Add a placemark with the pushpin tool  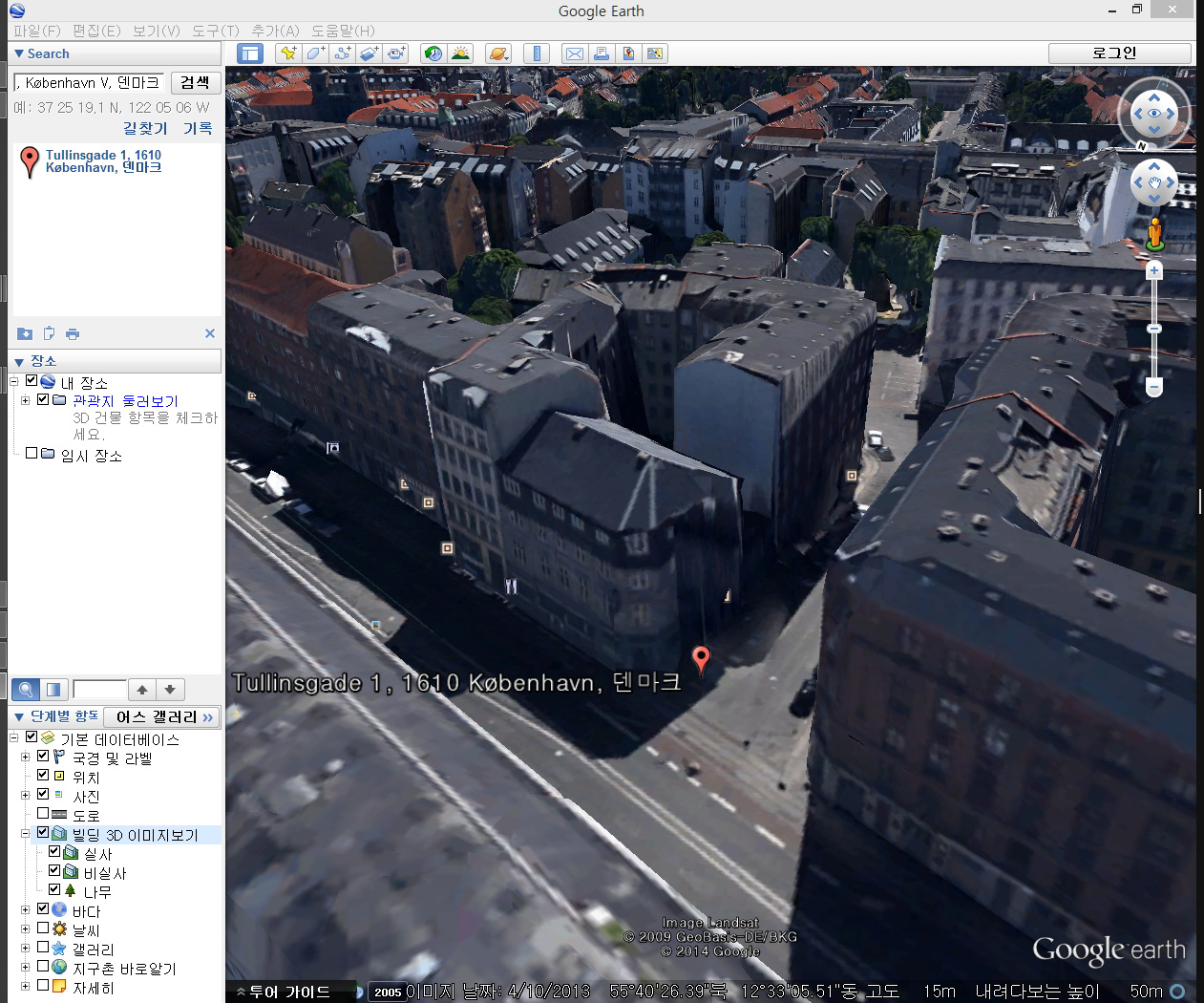[288, 53]
